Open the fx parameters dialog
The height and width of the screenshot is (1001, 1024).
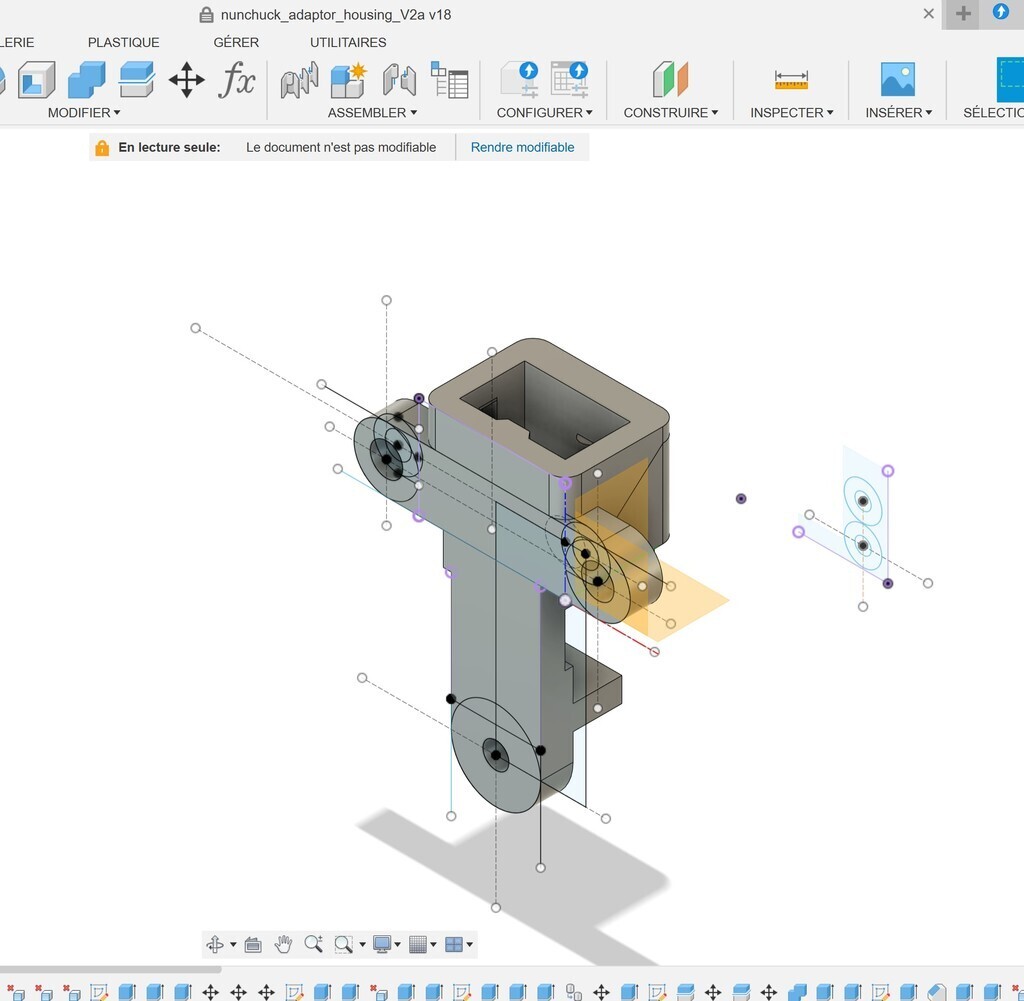236,80
